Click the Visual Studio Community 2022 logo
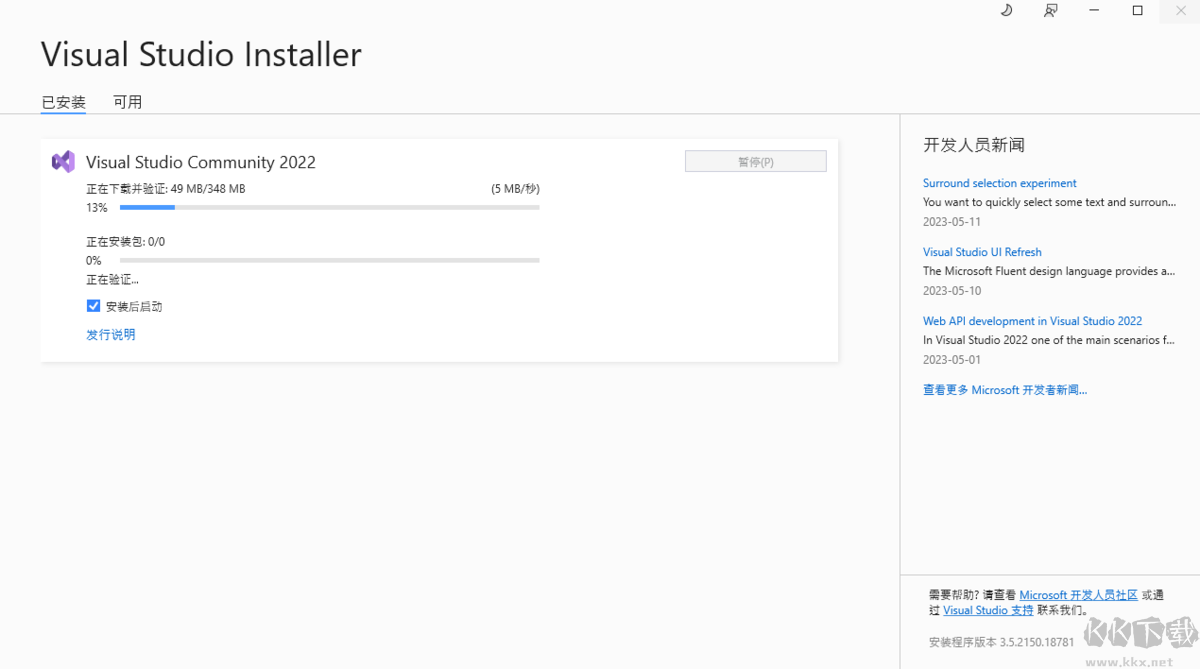The width and height of the screenshot is (1200, 669). 63,162
